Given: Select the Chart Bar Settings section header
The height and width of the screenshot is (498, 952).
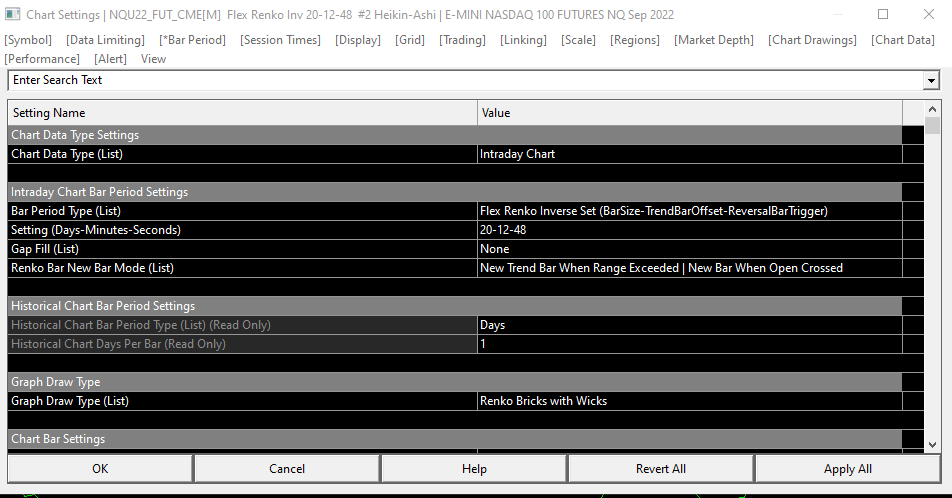Looking at the screenshot, I should (x=455, y=439).
